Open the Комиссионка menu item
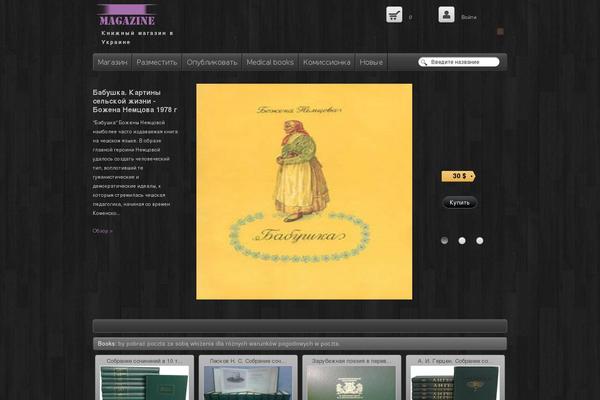Screen dimensions: 600x400 (327, 62)
